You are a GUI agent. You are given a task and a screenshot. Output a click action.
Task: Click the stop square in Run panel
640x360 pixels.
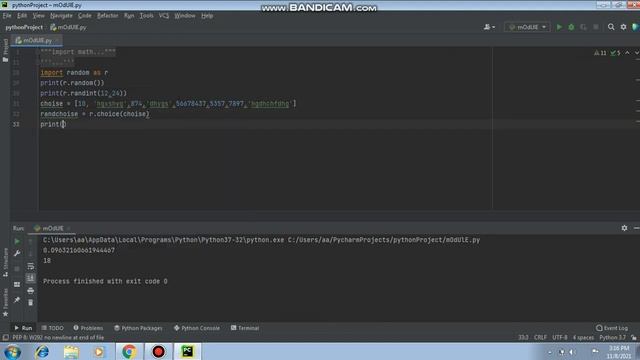coord(17,269)
